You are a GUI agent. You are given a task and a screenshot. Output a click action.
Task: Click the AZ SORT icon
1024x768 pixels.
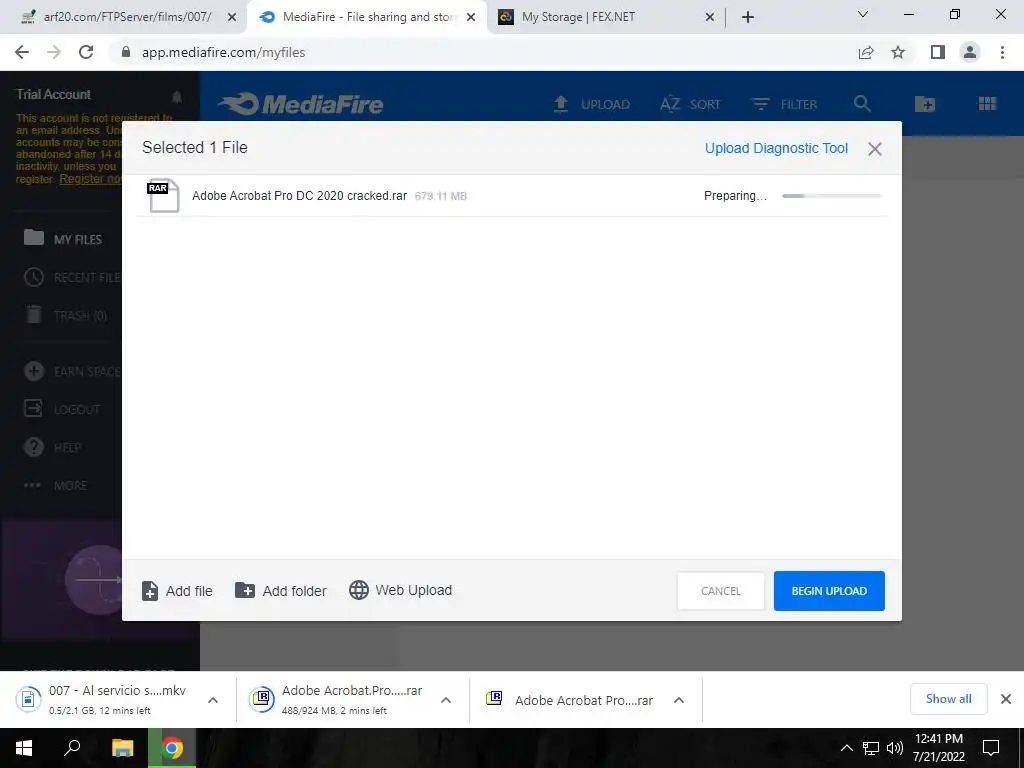670,104
